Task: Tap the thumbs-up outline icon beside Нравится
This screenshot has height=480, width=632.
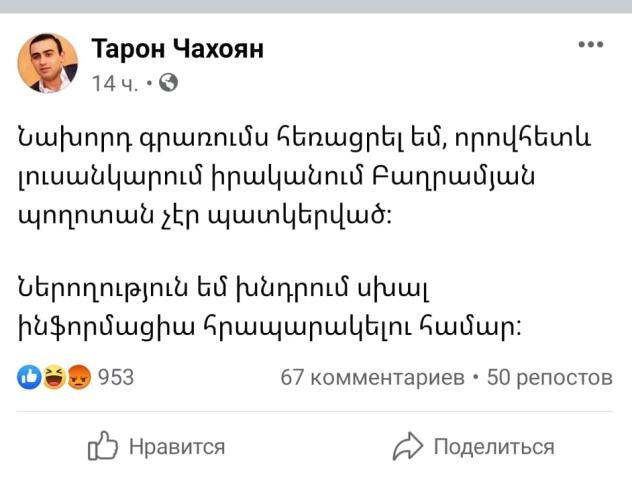Action: tap(103, 445)
